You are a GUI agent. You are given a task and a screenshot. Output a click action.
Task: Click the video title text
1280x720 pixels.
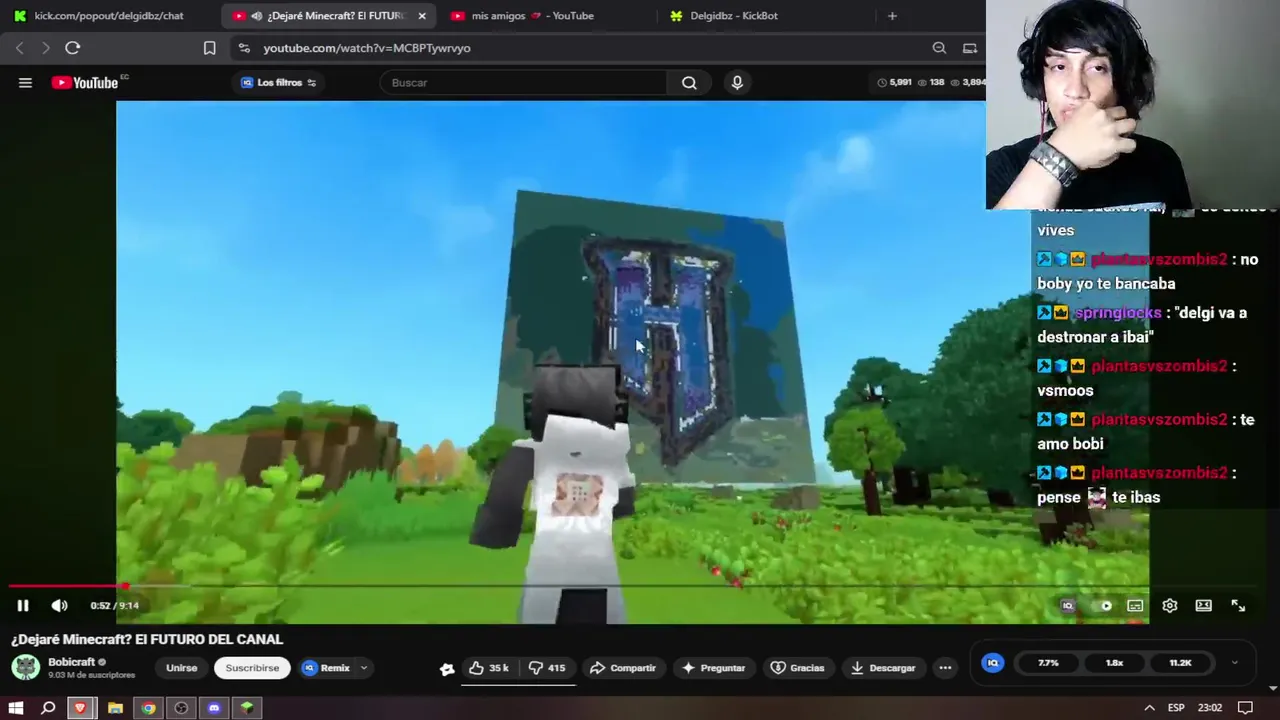pyautogui.click(x=147, y=639)
